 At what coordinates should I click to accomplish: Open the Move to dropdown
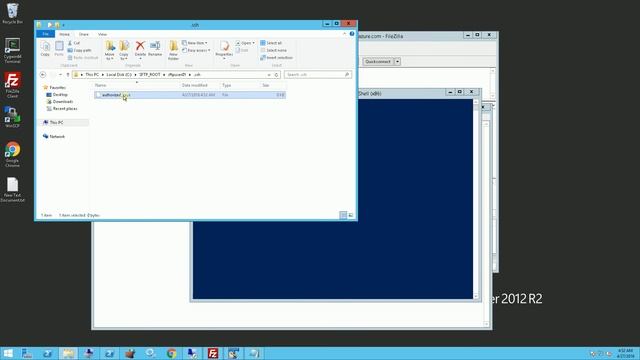[x=109, y=50]
